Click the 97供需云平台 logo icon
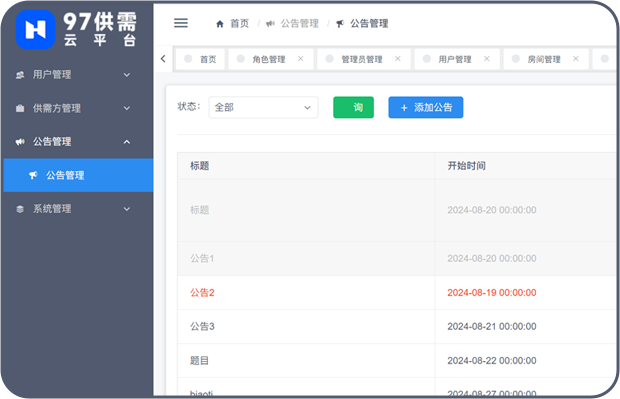The image size is (620, 399). pyautogui.click(x=35, y=30)
